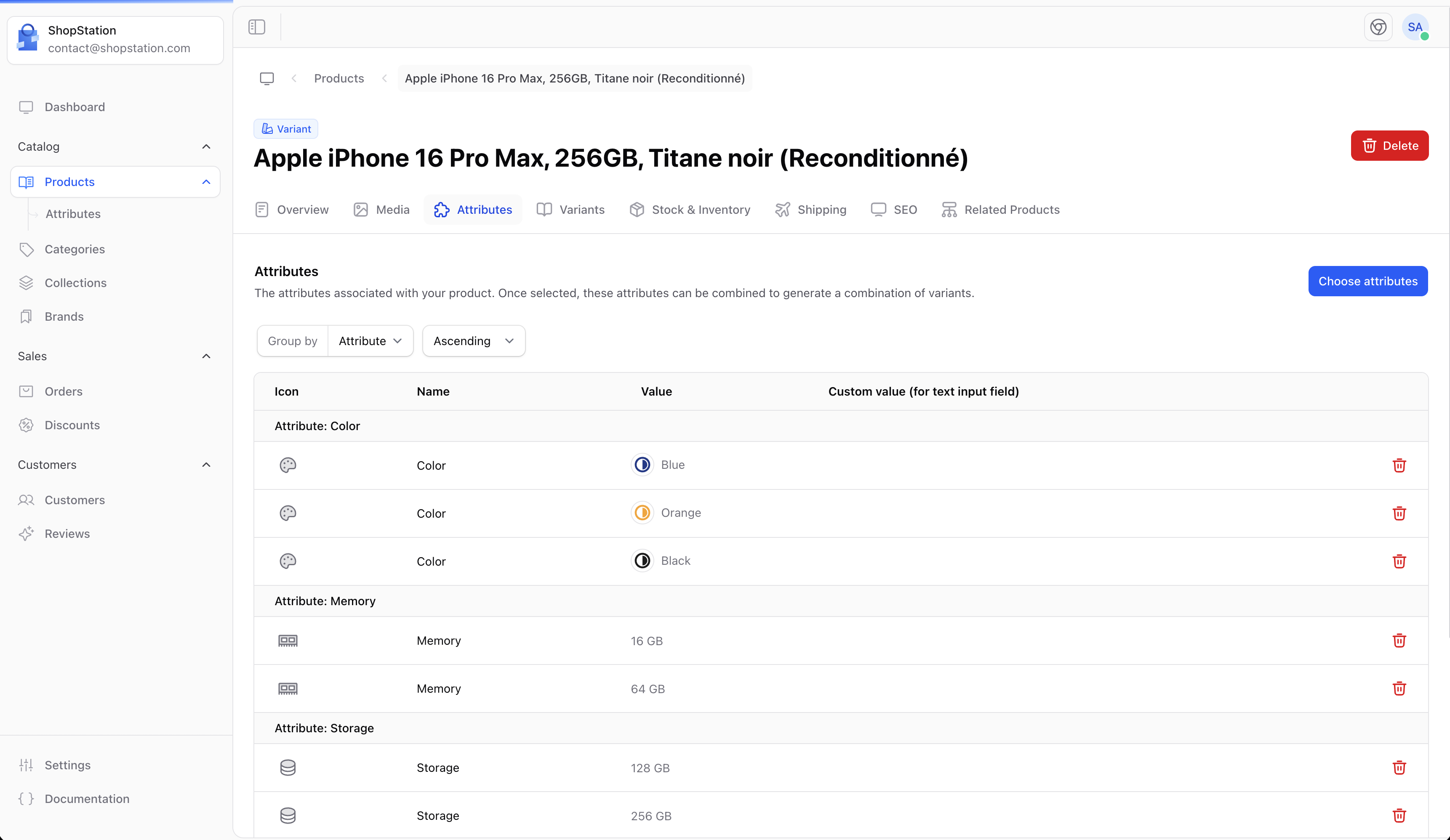Remove the 256 GB storage attribute

(1399, 816)
